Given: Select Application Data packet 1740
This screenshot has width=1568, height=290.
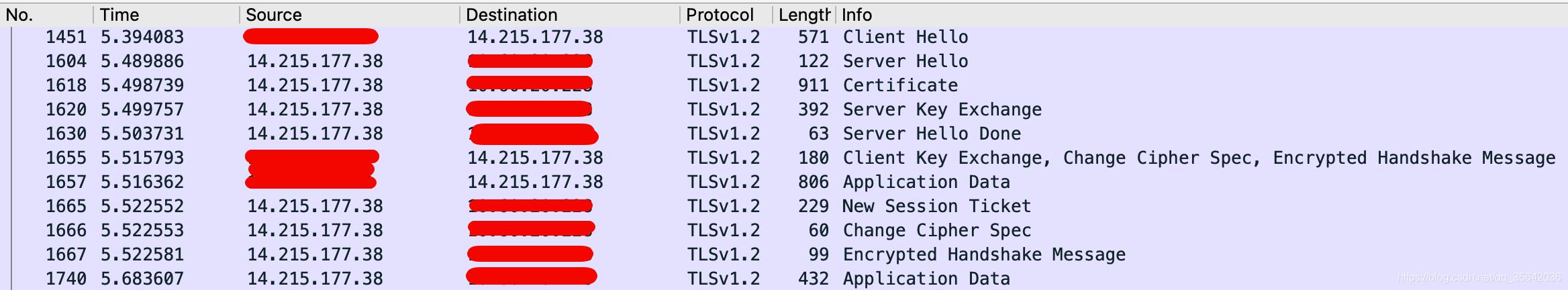Looking at the screenshot, I should [926, 279].
